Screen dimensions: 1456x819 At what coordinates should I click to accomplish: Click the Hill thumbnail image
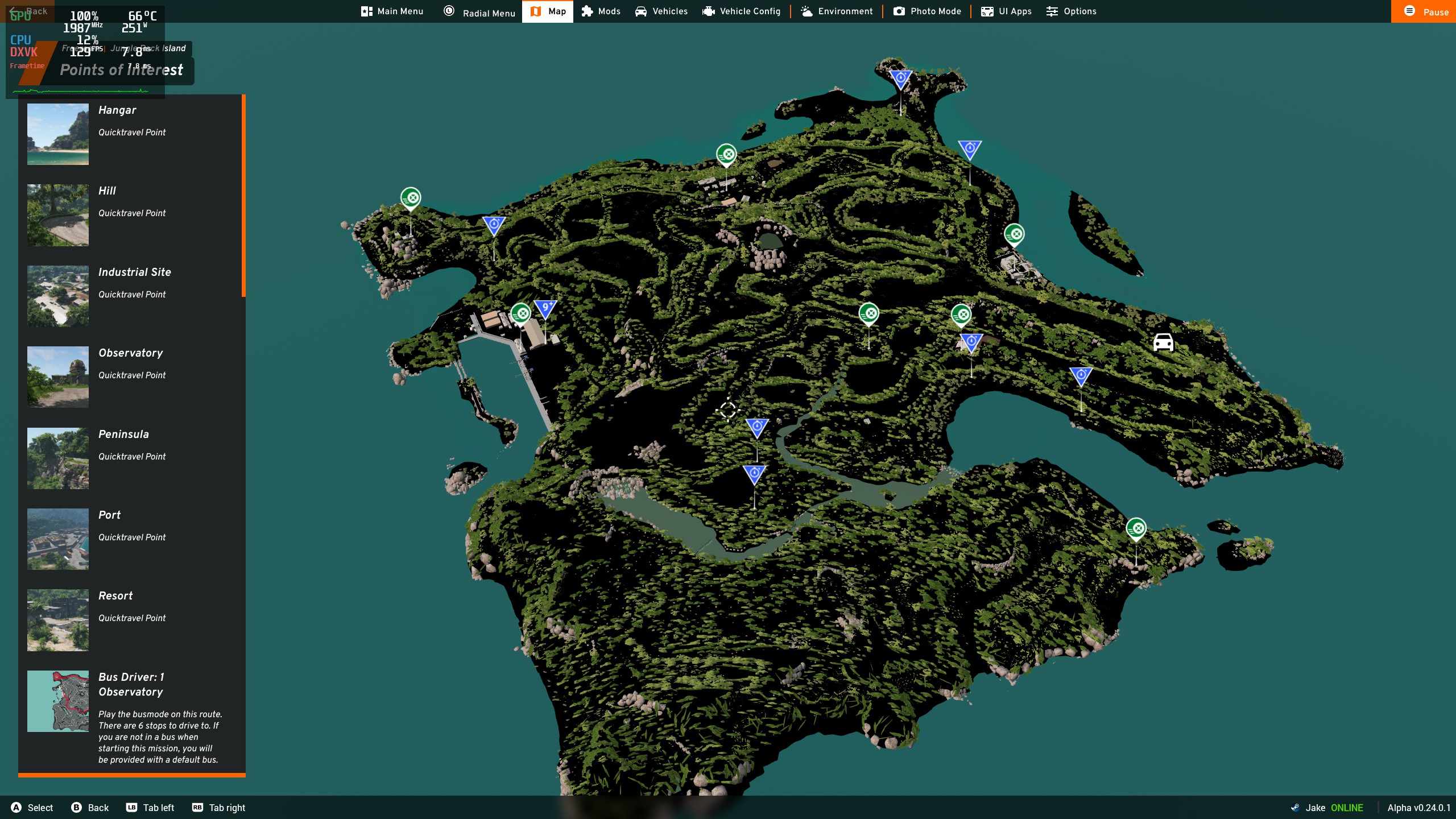pos(58,215)
